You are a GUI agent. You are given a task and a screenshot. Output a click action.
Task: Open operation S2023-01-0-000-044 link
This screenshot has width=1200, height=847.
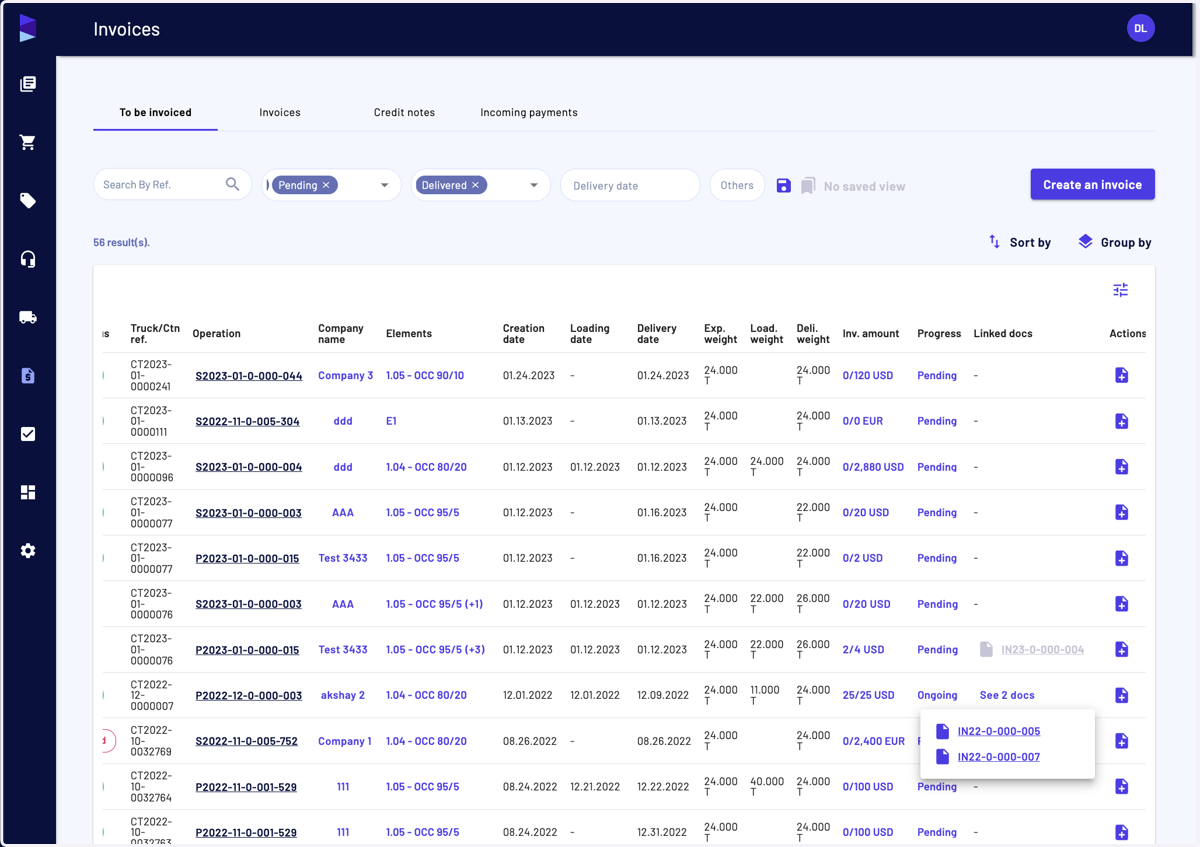click(x=249, y=376)
